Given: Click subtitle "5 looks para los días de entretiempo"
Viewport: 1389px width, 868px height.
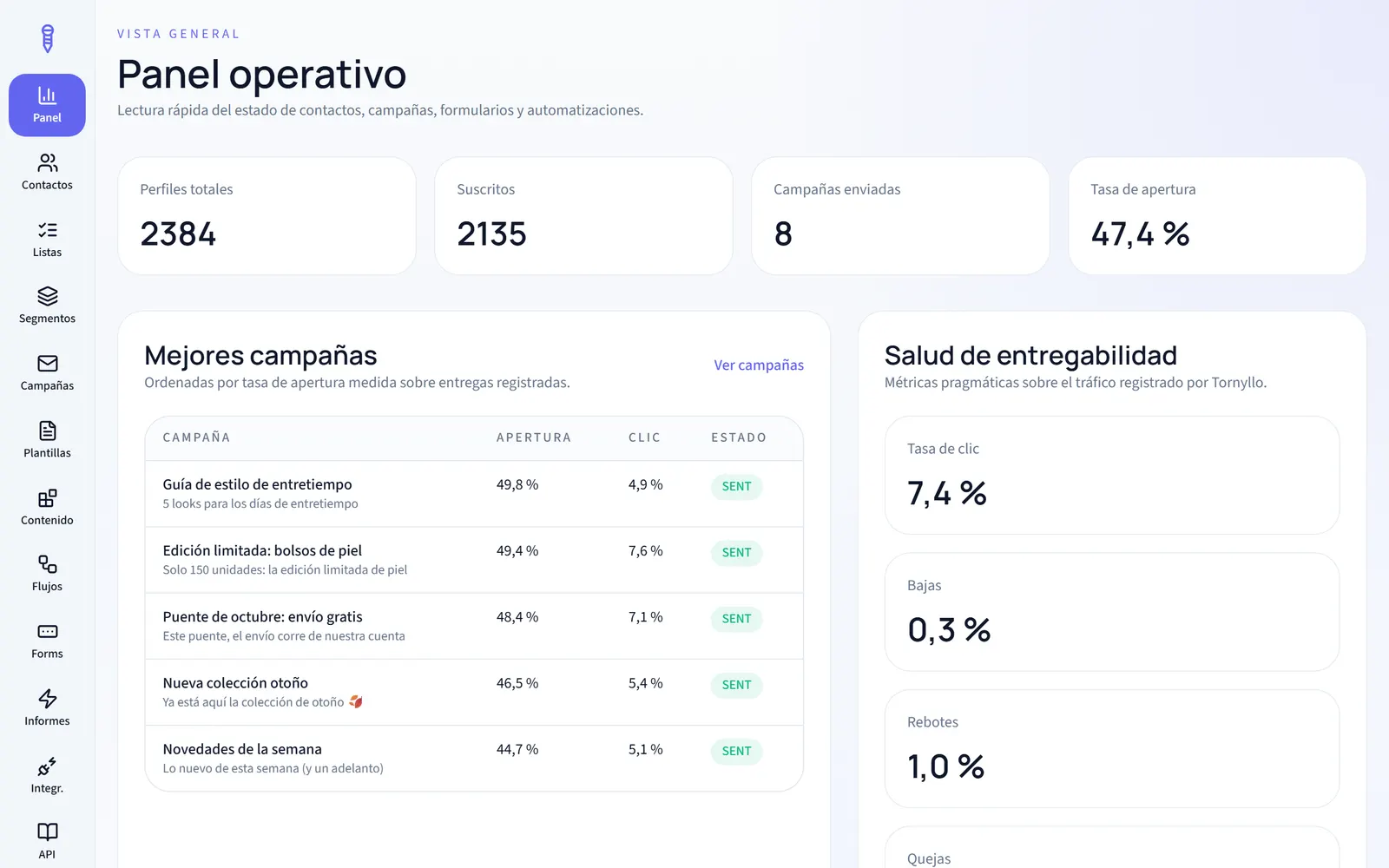Looking at the screenshot, I should click(x=260, y=503).
